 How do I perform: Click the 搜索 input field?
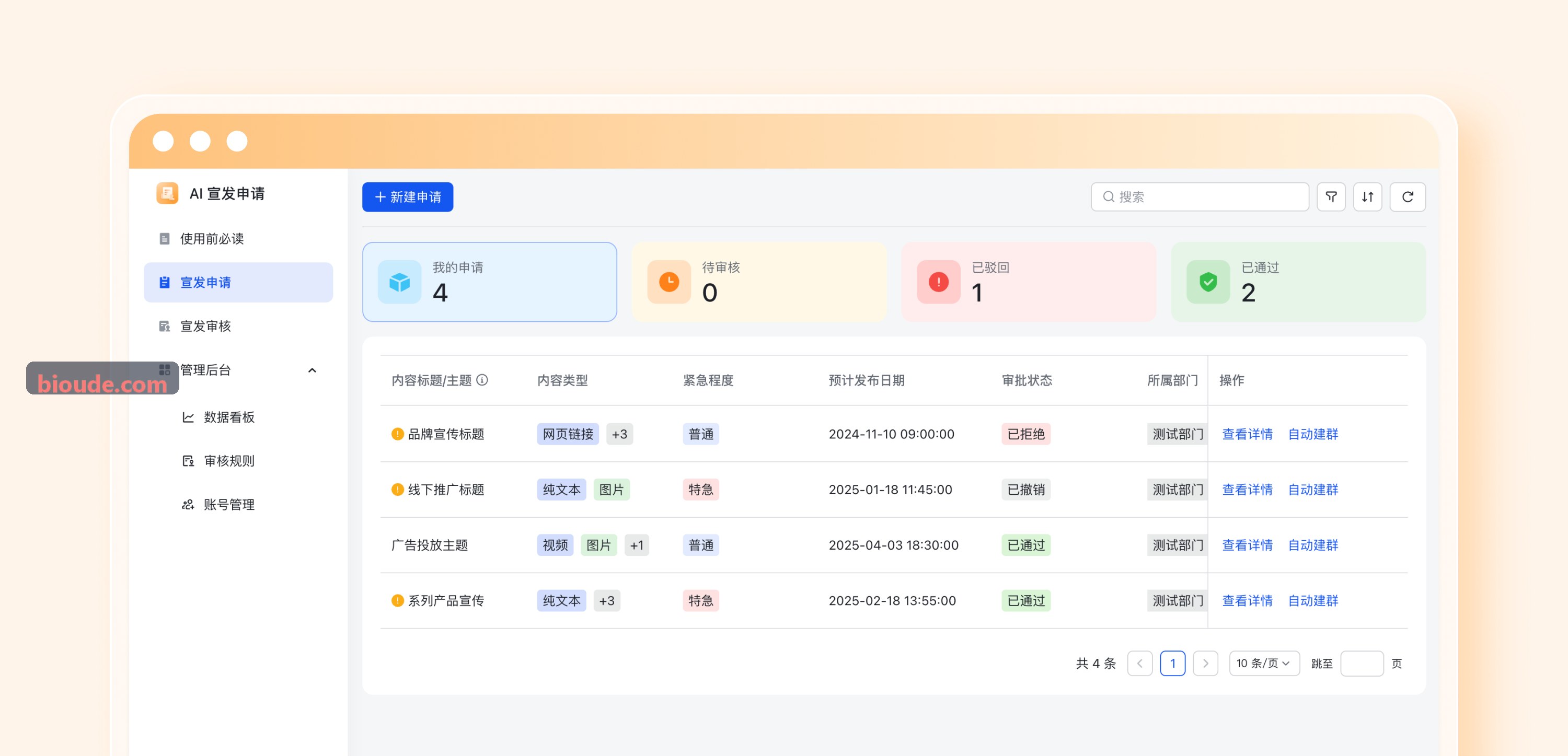pyautogui.click(x=1199, y=196)
